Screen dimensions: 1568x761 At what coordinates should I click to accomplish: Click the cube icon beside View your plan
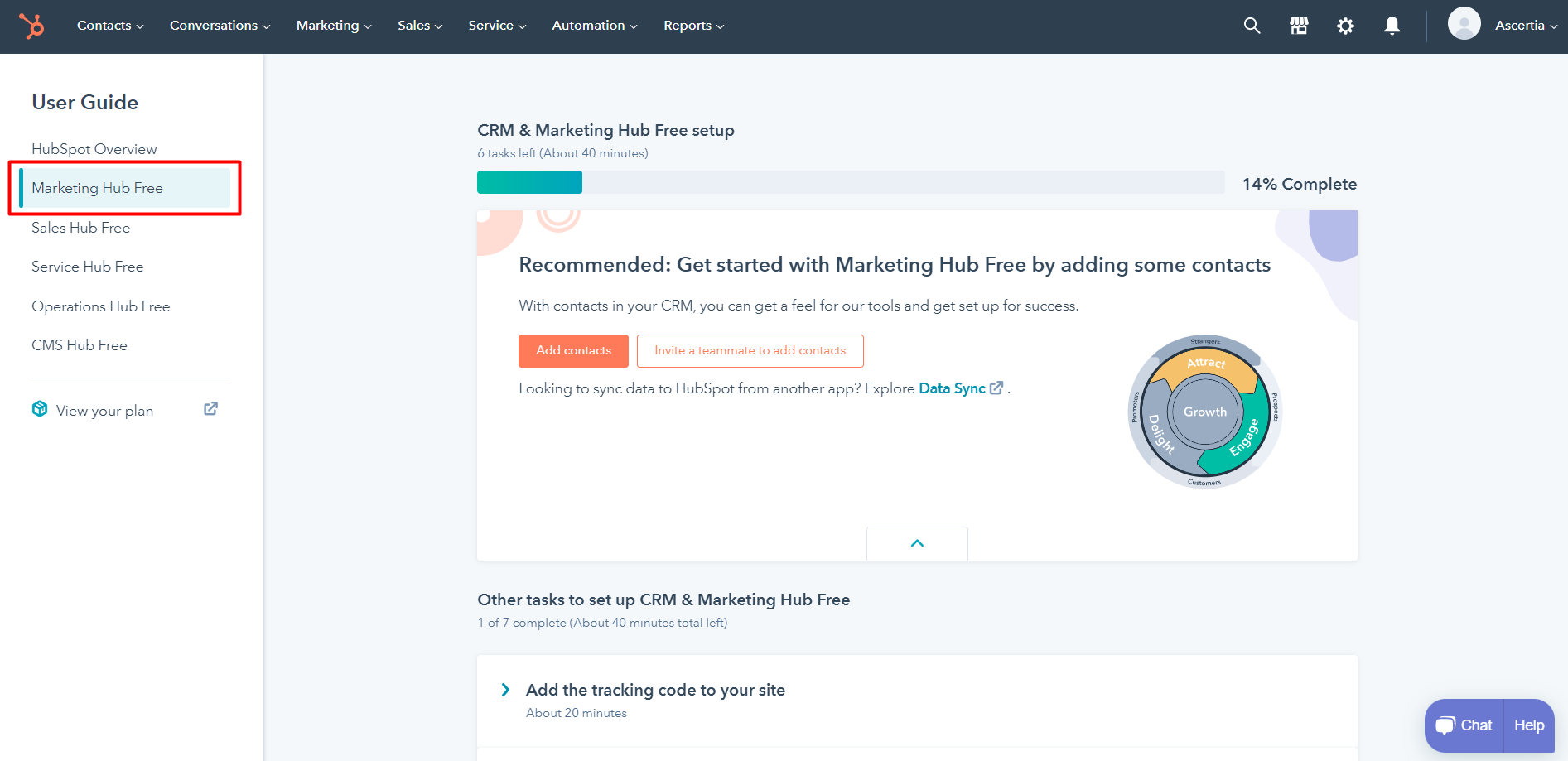[x=40, y=409]
